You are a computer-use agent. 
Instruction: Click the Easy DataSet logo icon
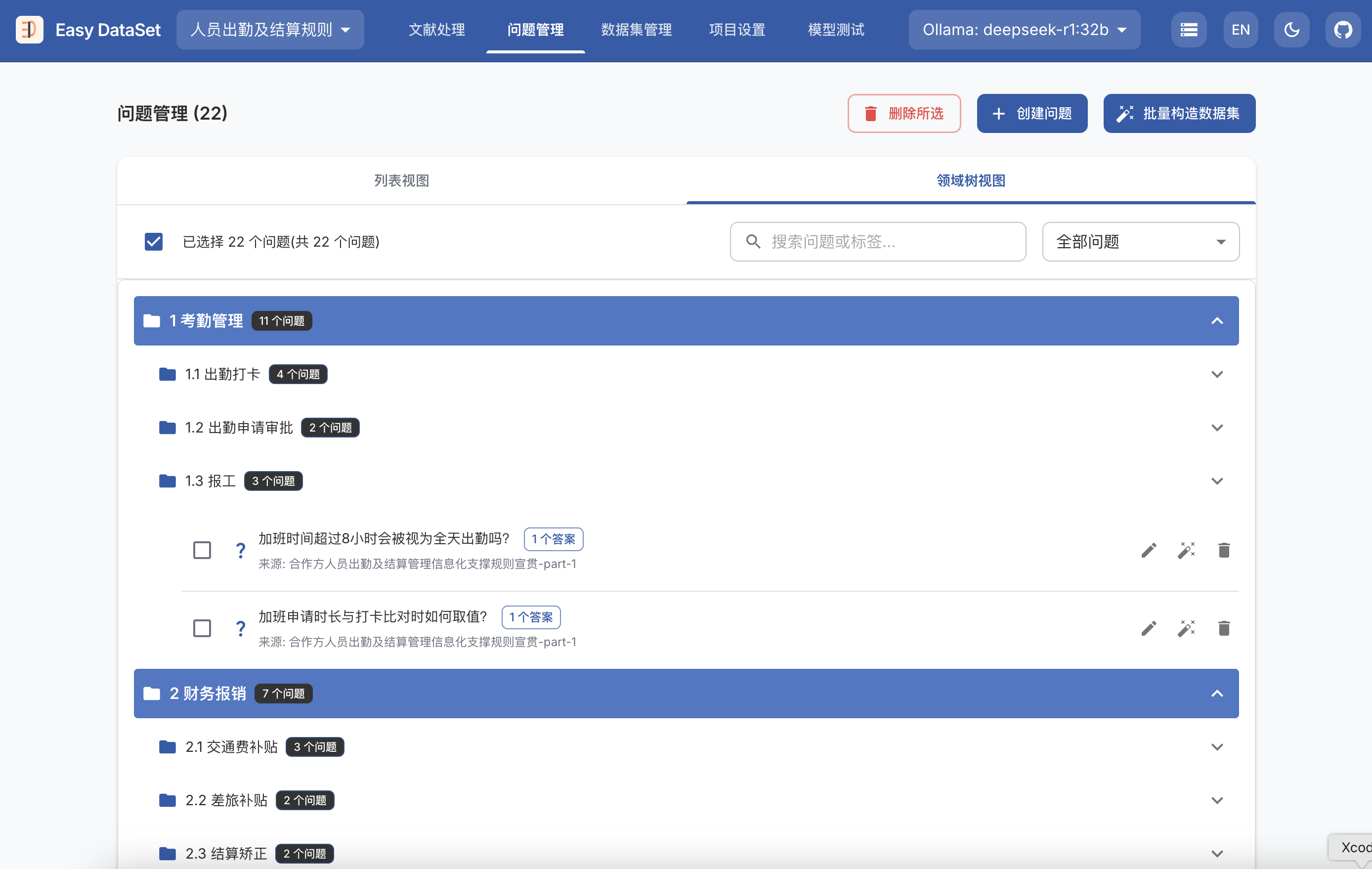[x=30, y=30]
